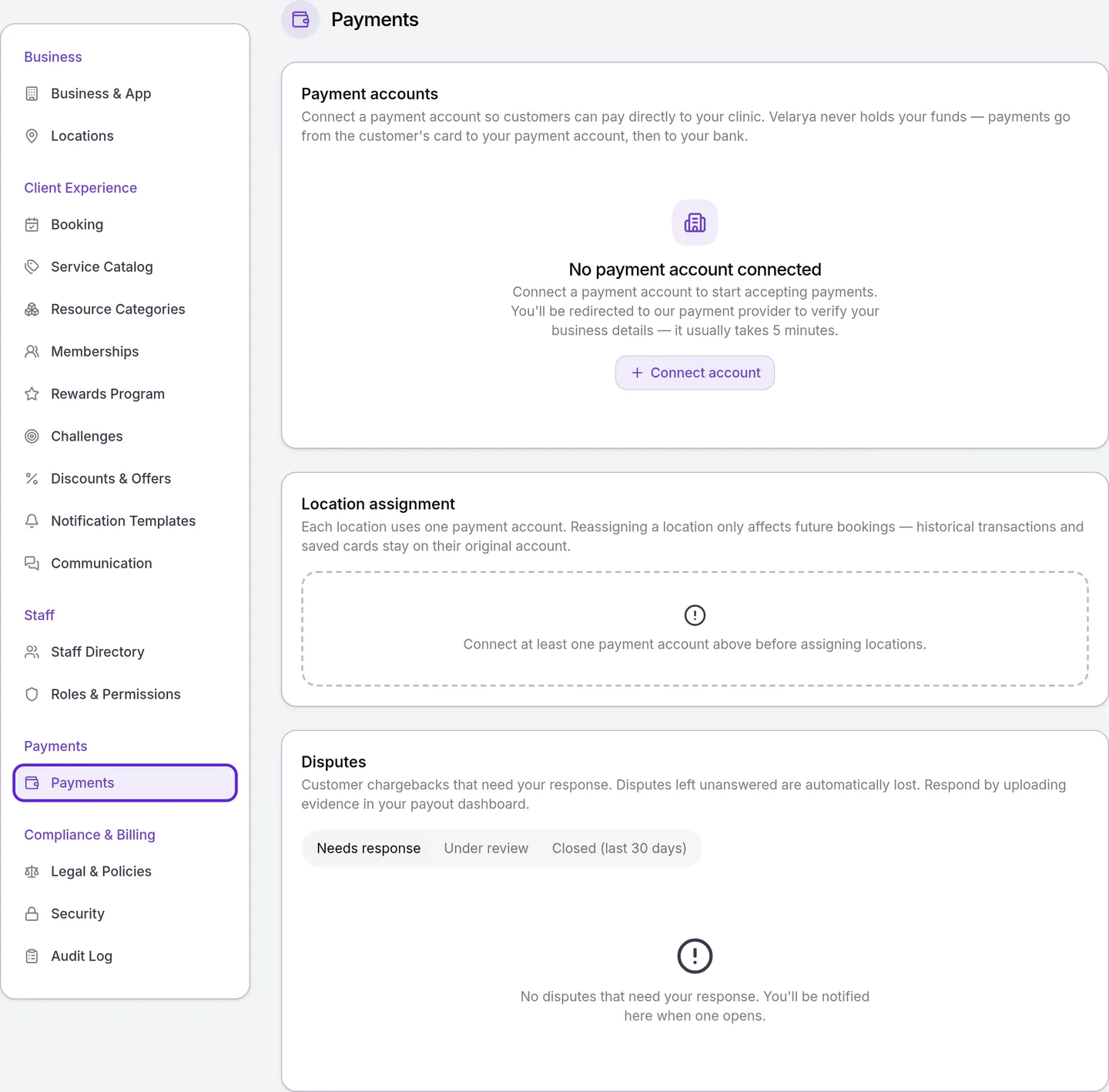Click the alert icon above No disputes message
Screen dimensions: 1109x1092
(x=695, y=956)
